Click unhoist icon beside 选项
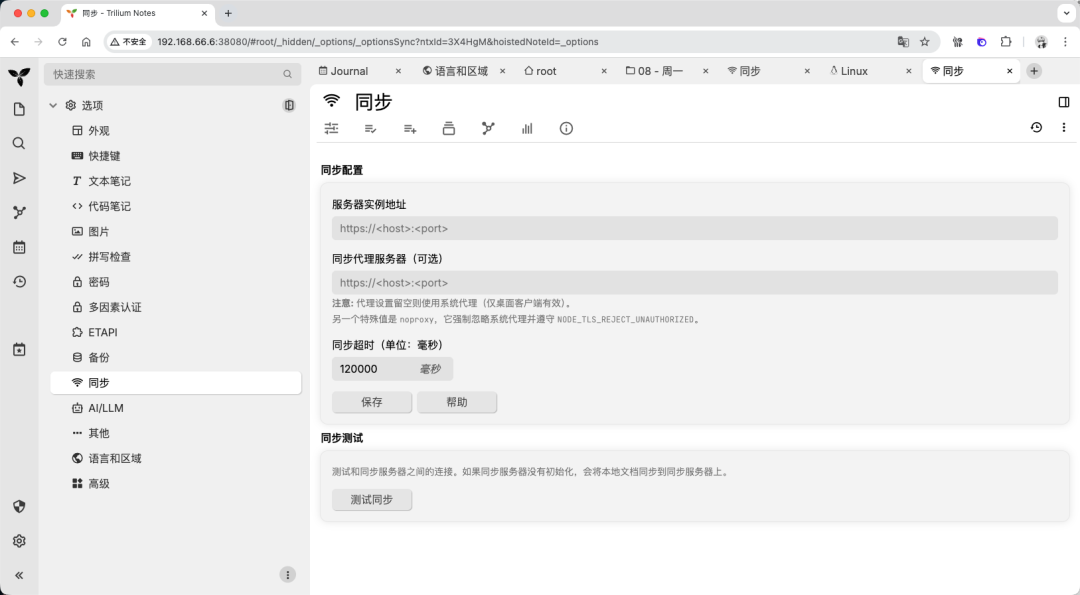The height and width of the screenshot is (595, 1080). tap(289, 105)
